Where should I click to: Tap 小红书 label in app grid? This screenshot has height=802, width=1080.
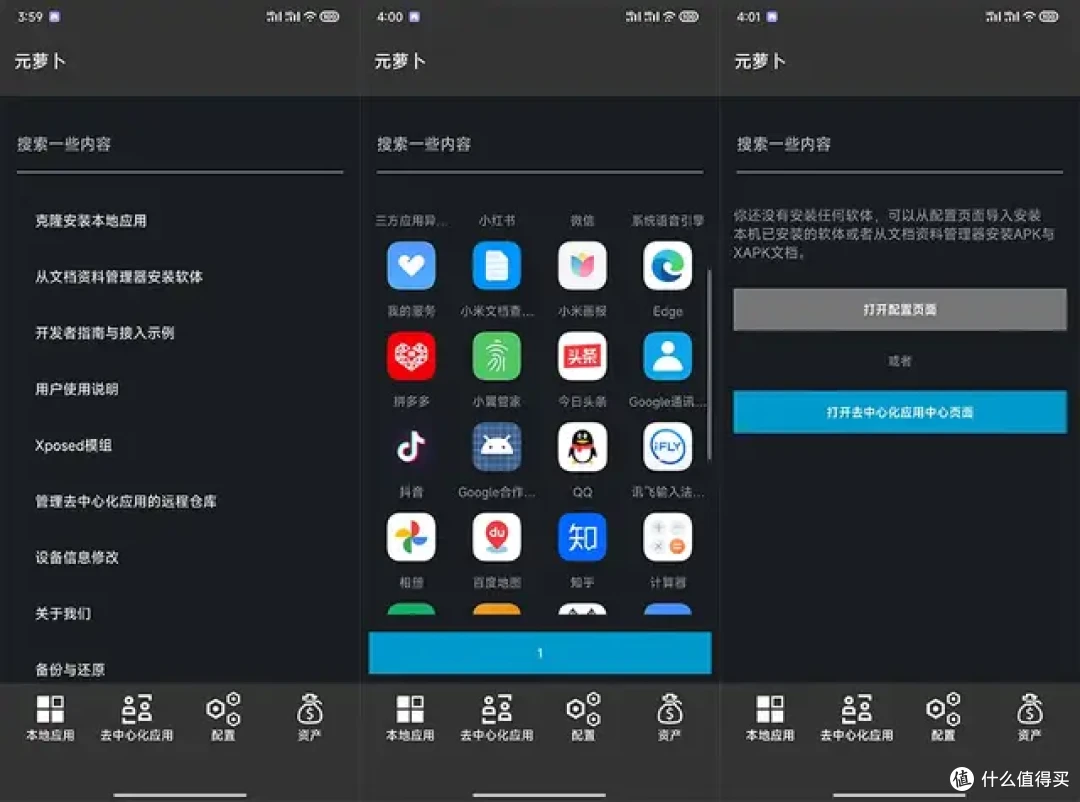click(x=497, y=220)
